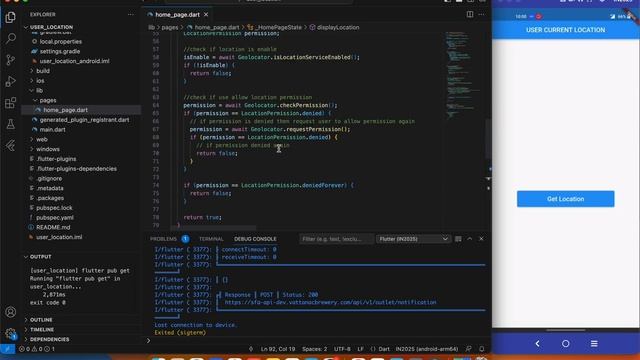Click the pages breadcrumb segment
640x360 pixels.
pyautogui.click(x=170, y=27)
